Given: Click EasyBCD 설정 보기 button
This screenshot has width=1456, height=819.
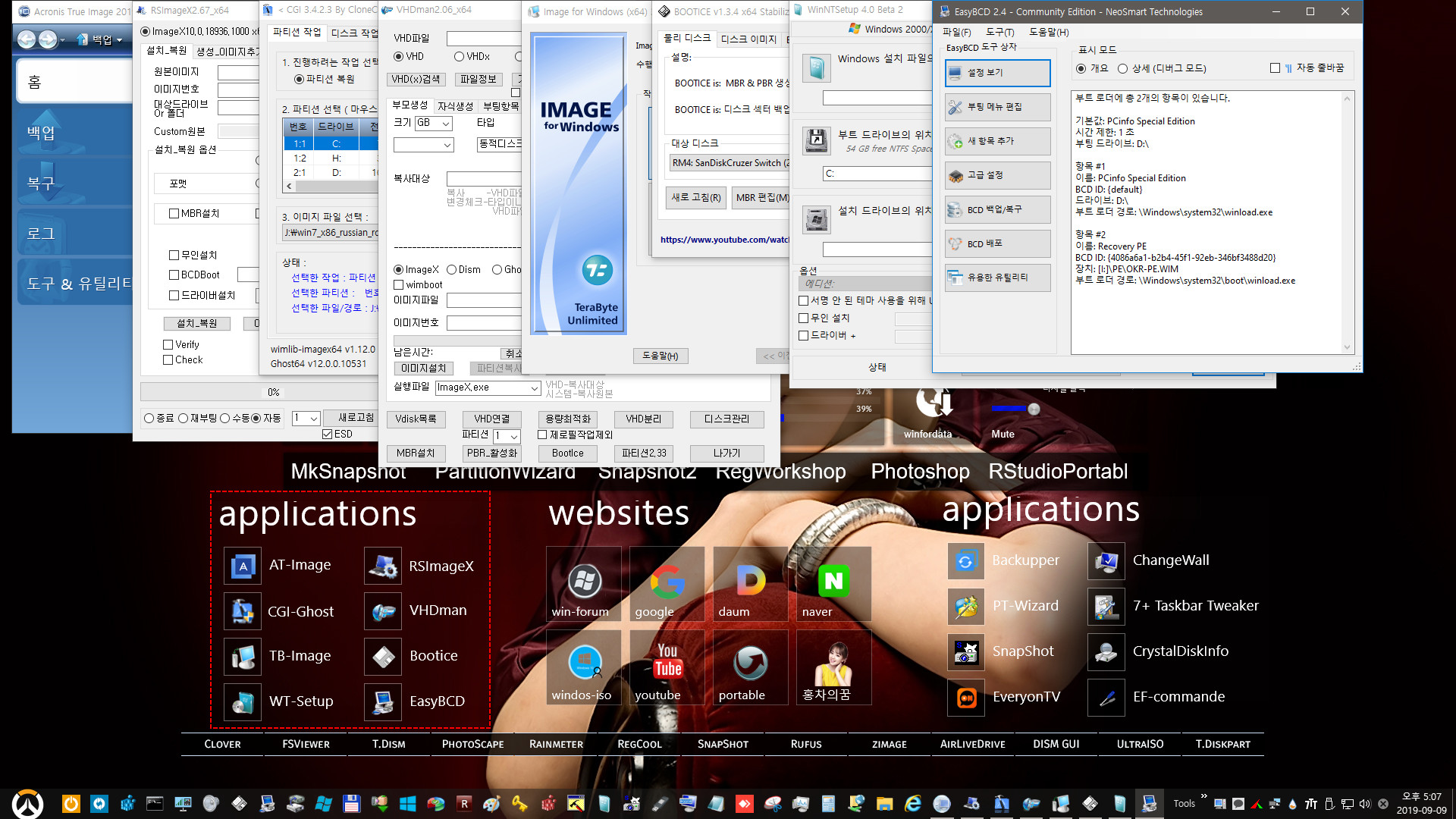Looking at the screenshot, I should click(x=997, y=73).
